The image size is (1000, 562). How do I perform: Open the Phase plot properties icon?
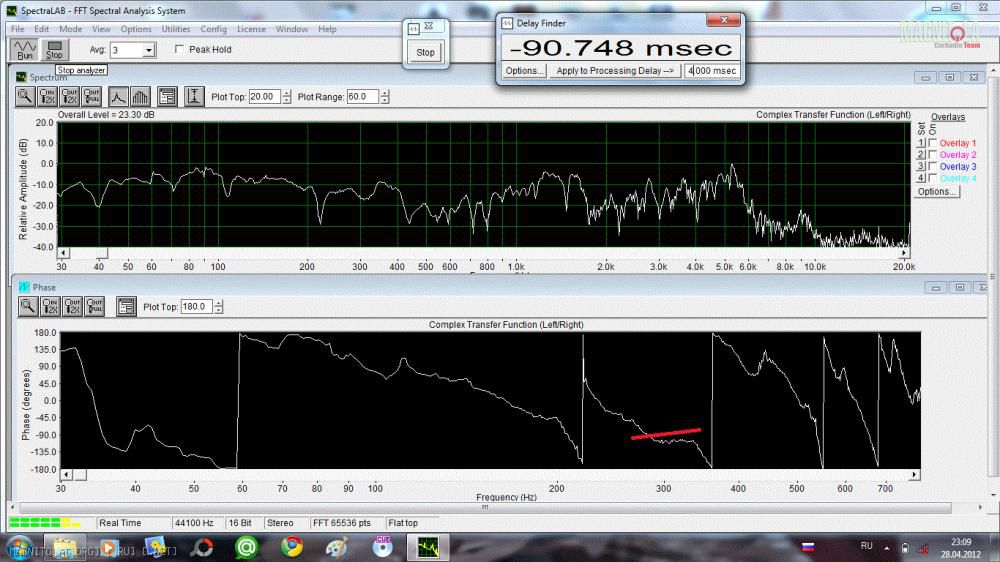click(x=126, y=307)
